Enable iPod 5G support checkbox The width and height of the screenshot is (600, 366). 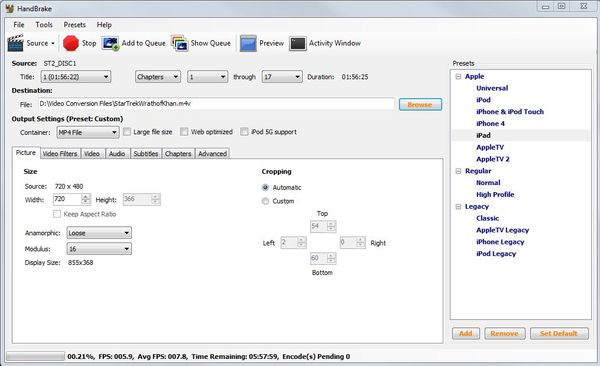(244, 132)
